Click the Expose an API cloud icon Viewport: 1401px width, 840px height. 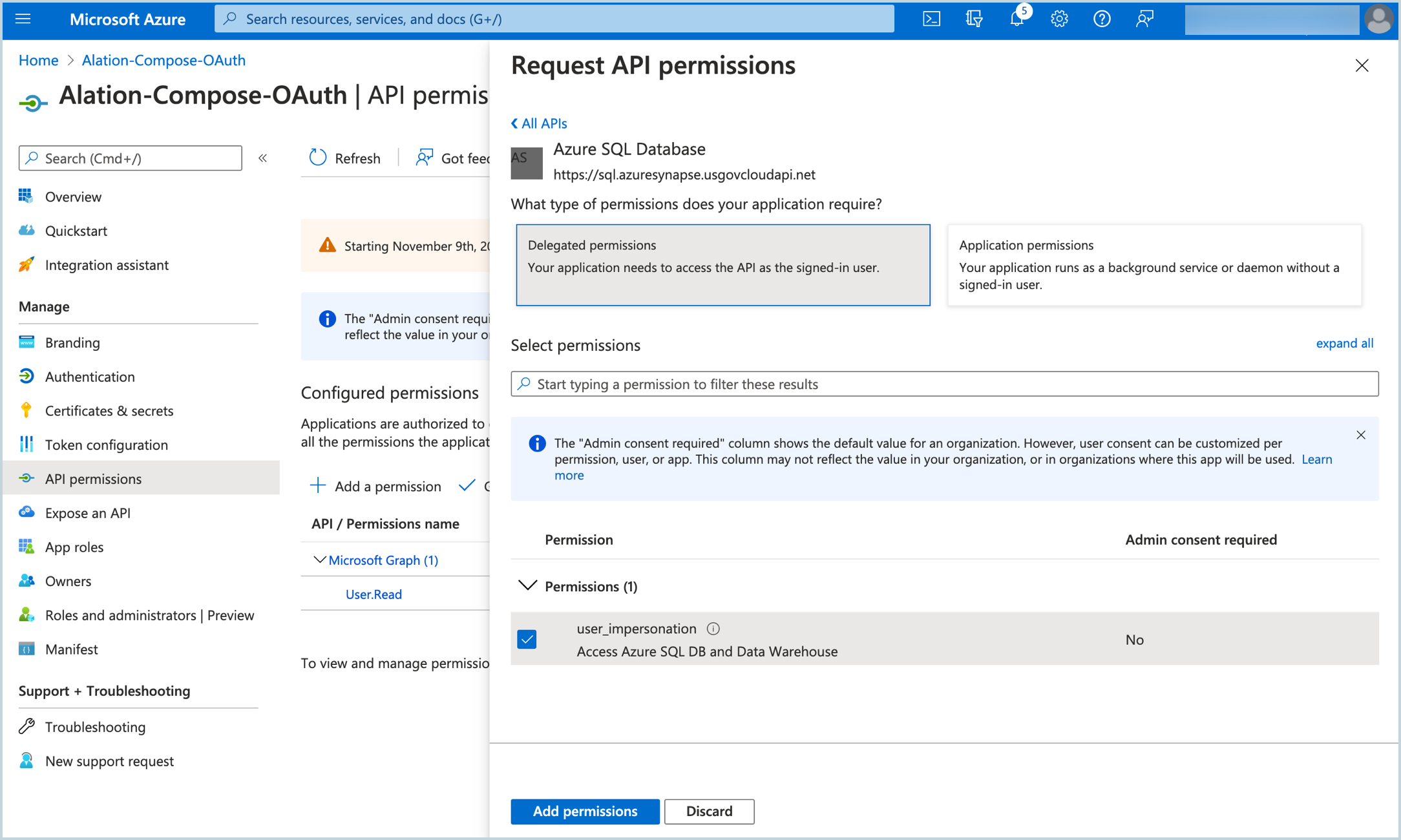[x=26, y=512]
